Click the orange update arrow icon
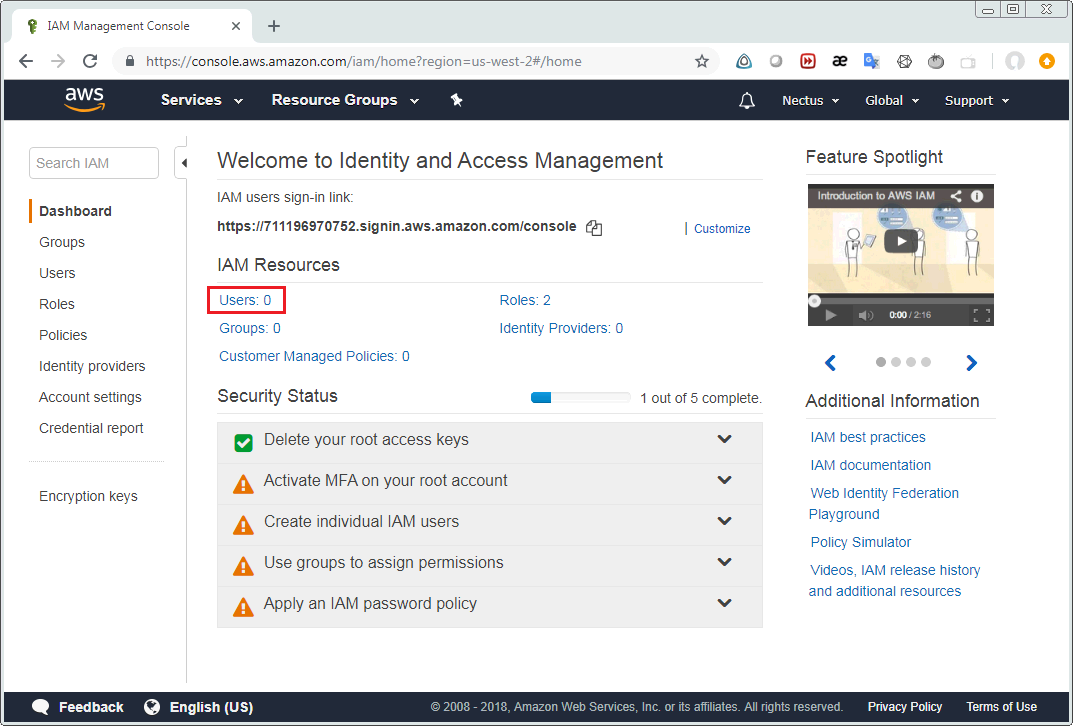Screen dimensions: 1073x726 point(1046,61)
